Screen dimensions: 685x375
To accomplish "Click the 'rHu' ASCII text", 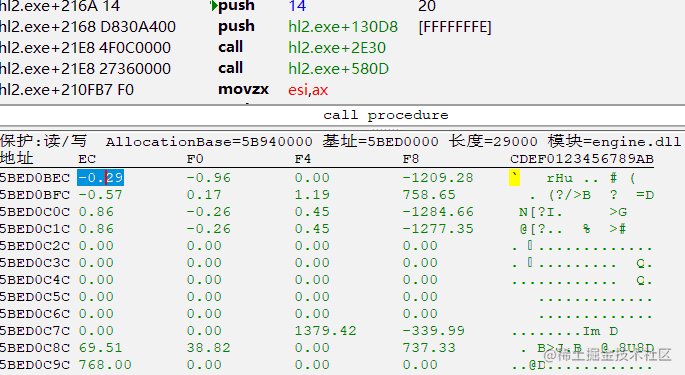I will [x=560, y=178].
